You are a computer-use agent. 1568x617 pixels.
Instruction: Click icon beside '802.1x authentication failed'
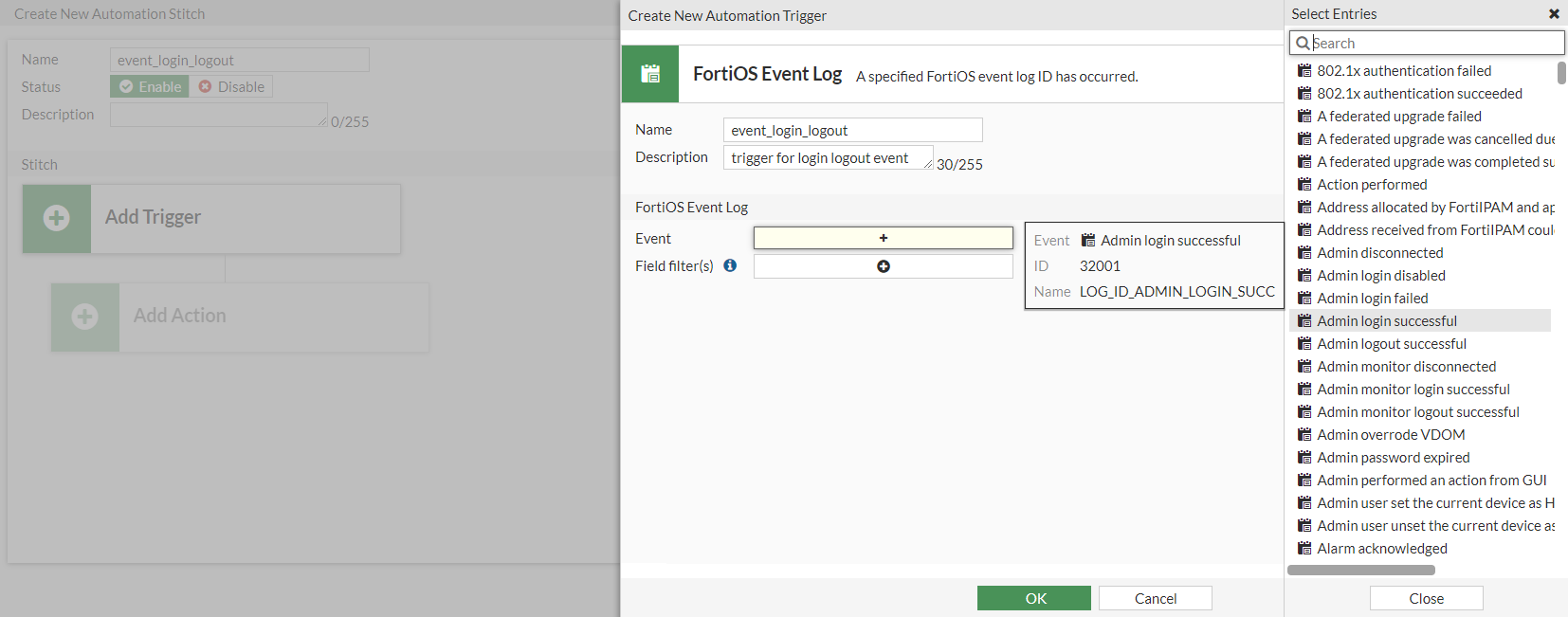coord(1304,70)
